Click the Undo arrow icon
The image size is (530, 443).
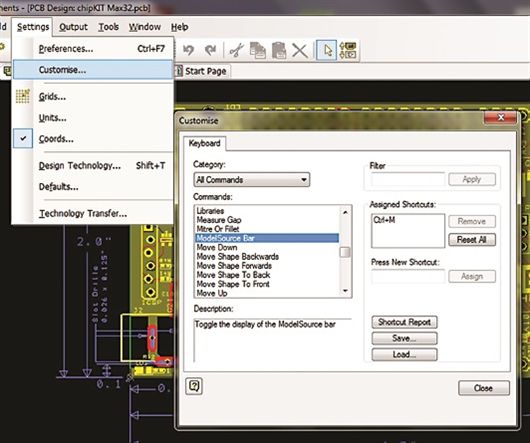tap(189, 50)
